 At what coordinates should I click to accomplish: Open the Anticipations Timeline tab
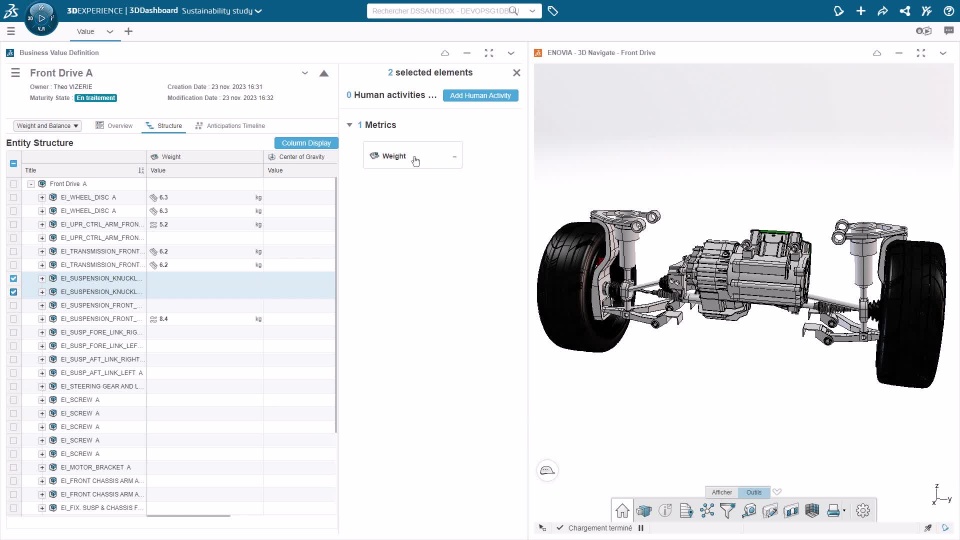click(230, 126)
